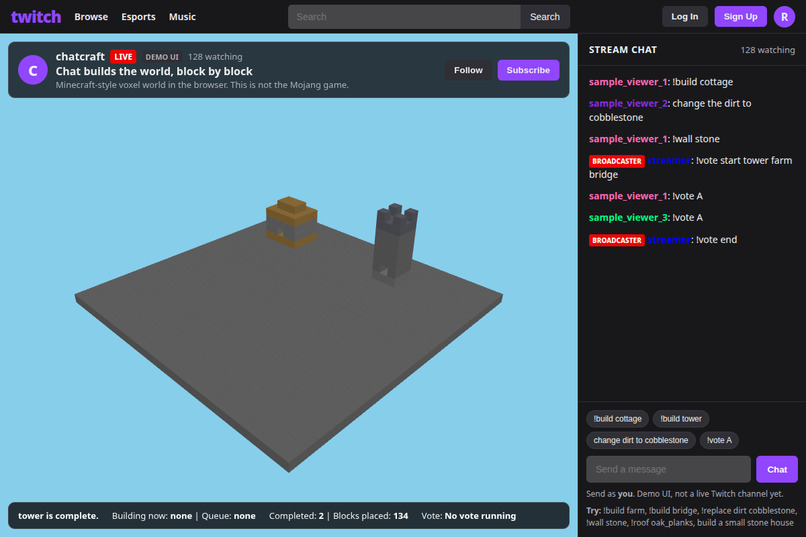The image size is (806, 537).
Task: Click the 'Completed: 2' status
Action: coord(297,516)
